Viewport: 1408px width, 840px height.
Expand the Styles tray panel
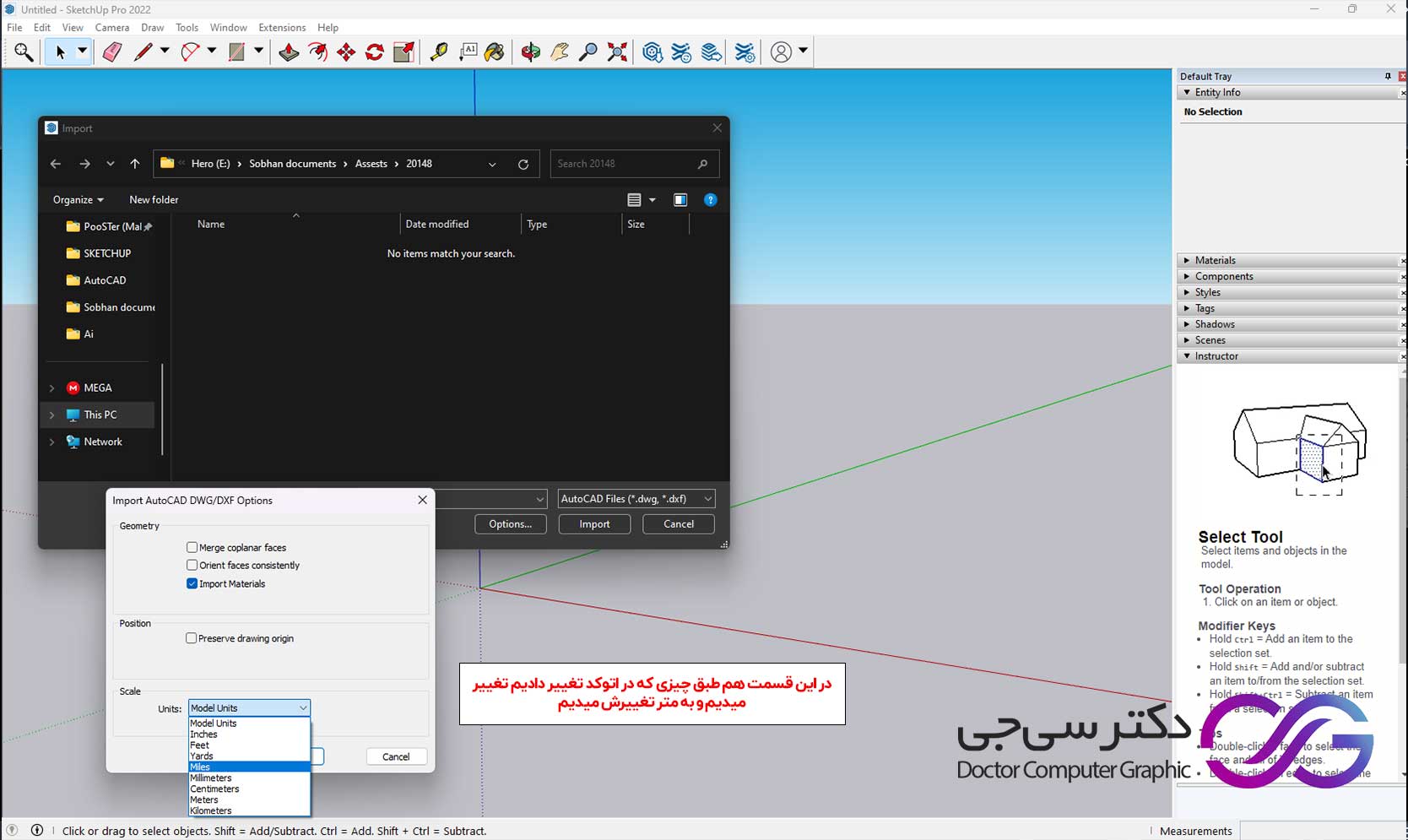tap(1288, 292)
